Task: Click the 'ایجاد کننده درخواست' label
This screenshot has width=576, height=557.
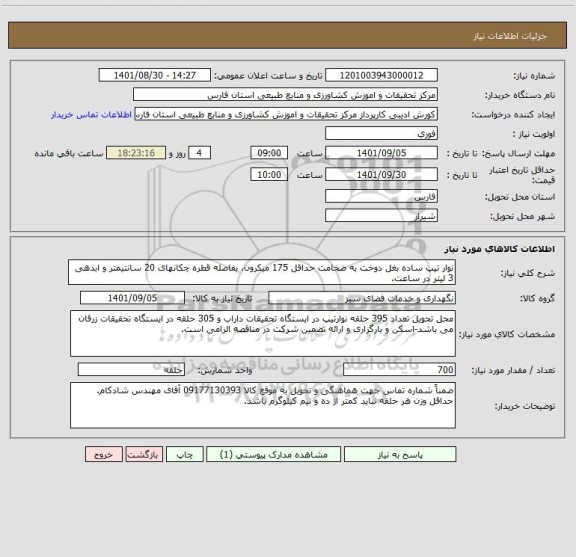Action: coord(513,115)
